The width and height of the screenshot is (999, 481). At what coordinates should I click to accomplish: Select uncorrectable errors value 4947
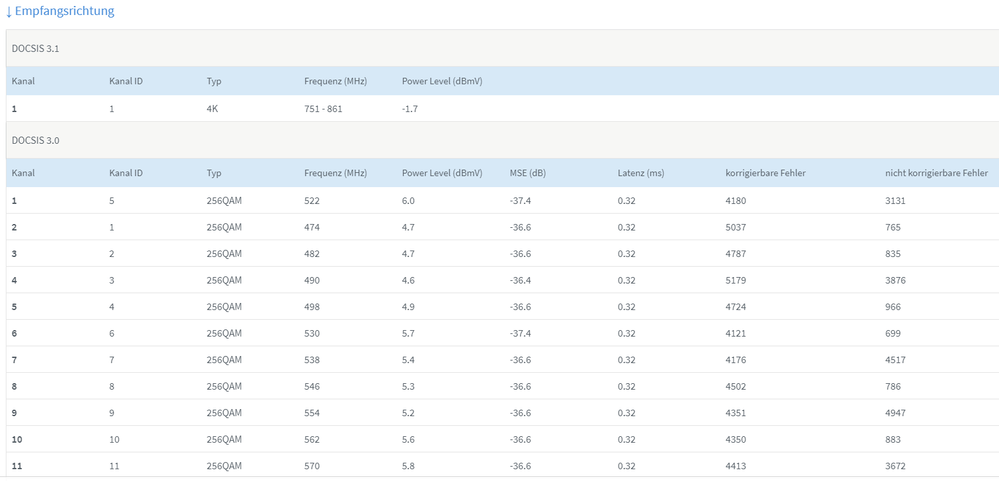(x=896, y=413)
